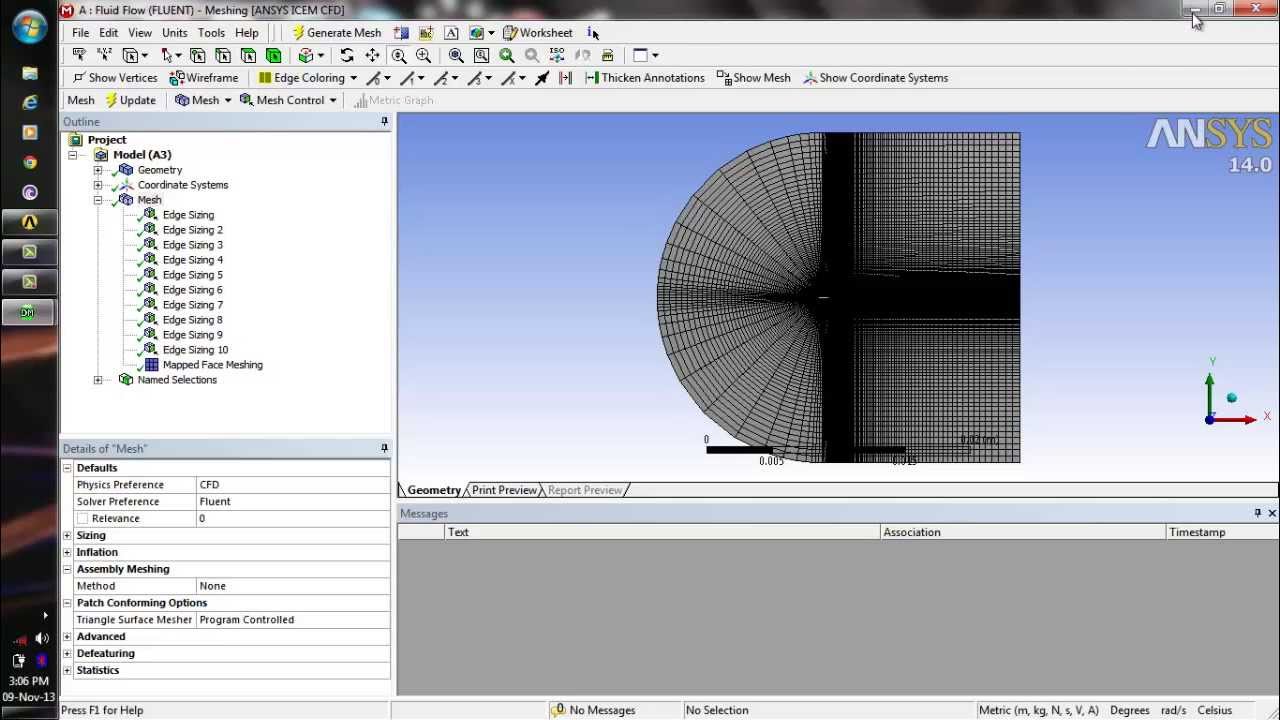Pin the Outline panel

tap(384, 122)
